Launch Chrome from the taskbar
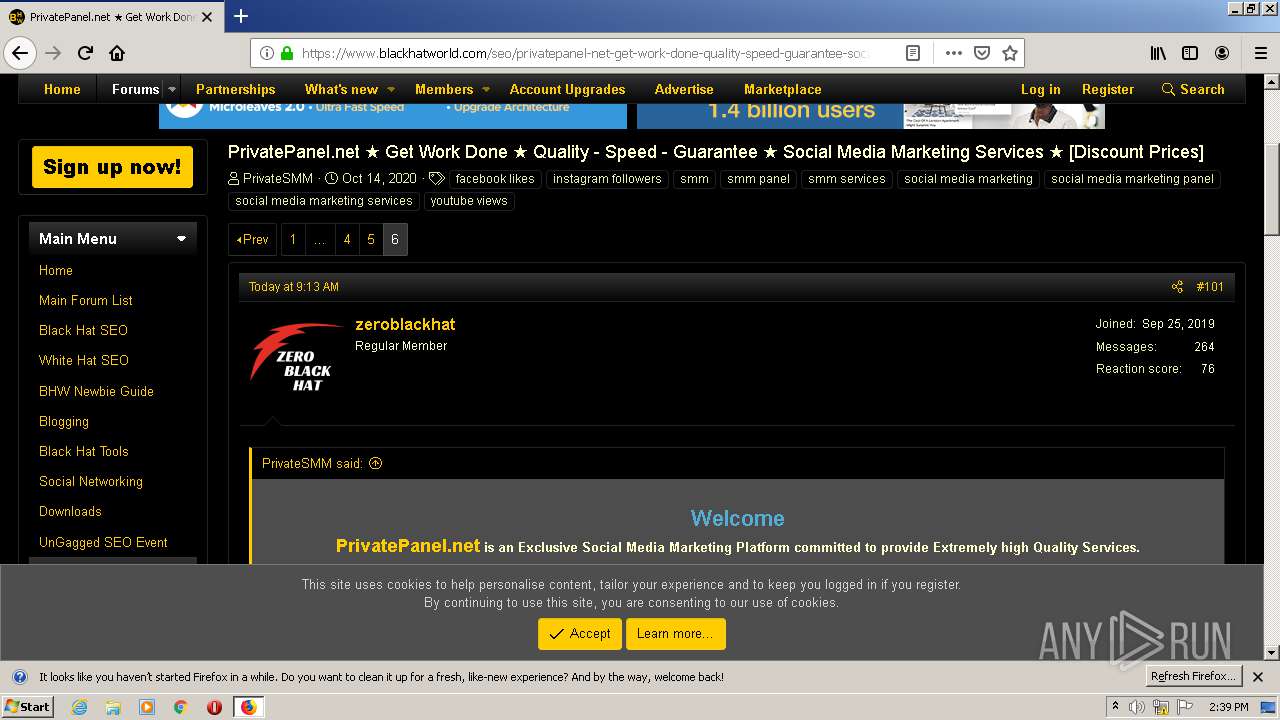The image size is (1280, 720). [x=180, y=707]
